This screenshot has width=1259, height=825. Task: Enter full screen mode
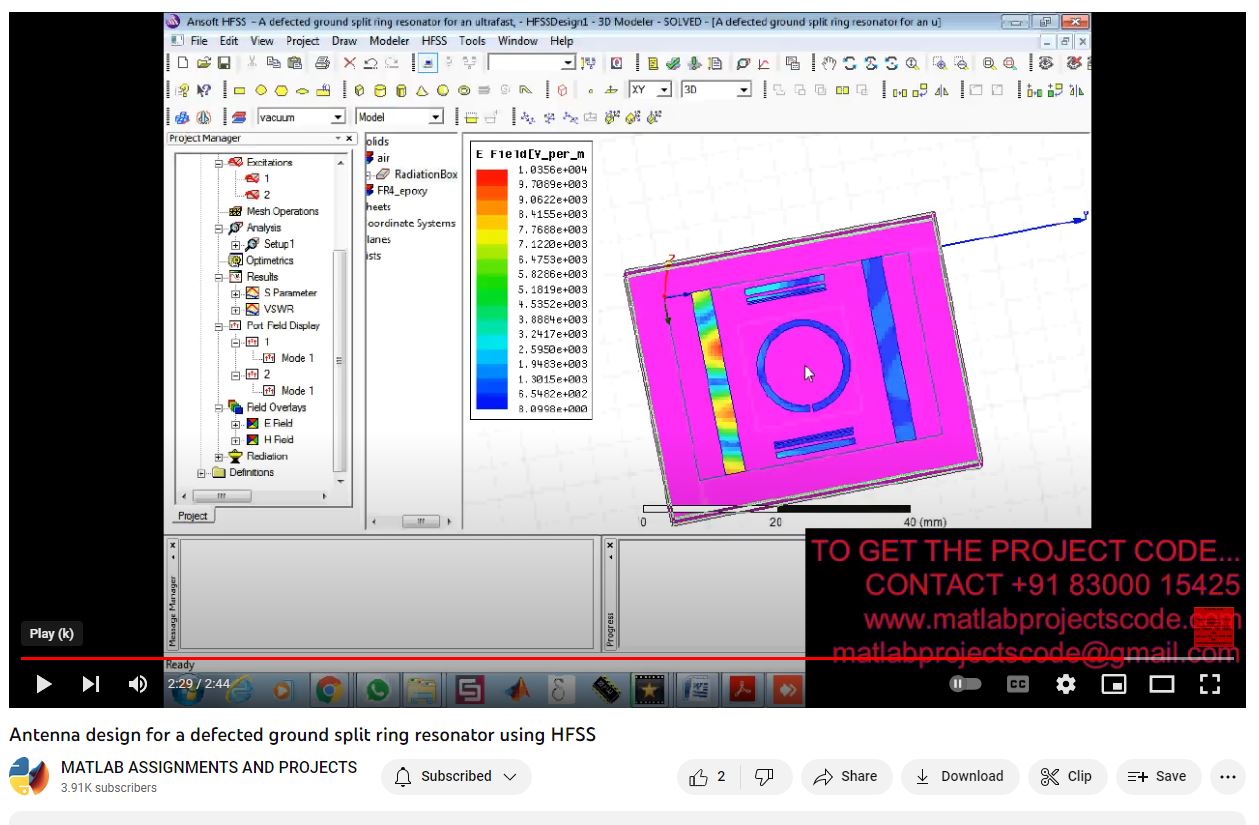click(x=1210, y=684)
